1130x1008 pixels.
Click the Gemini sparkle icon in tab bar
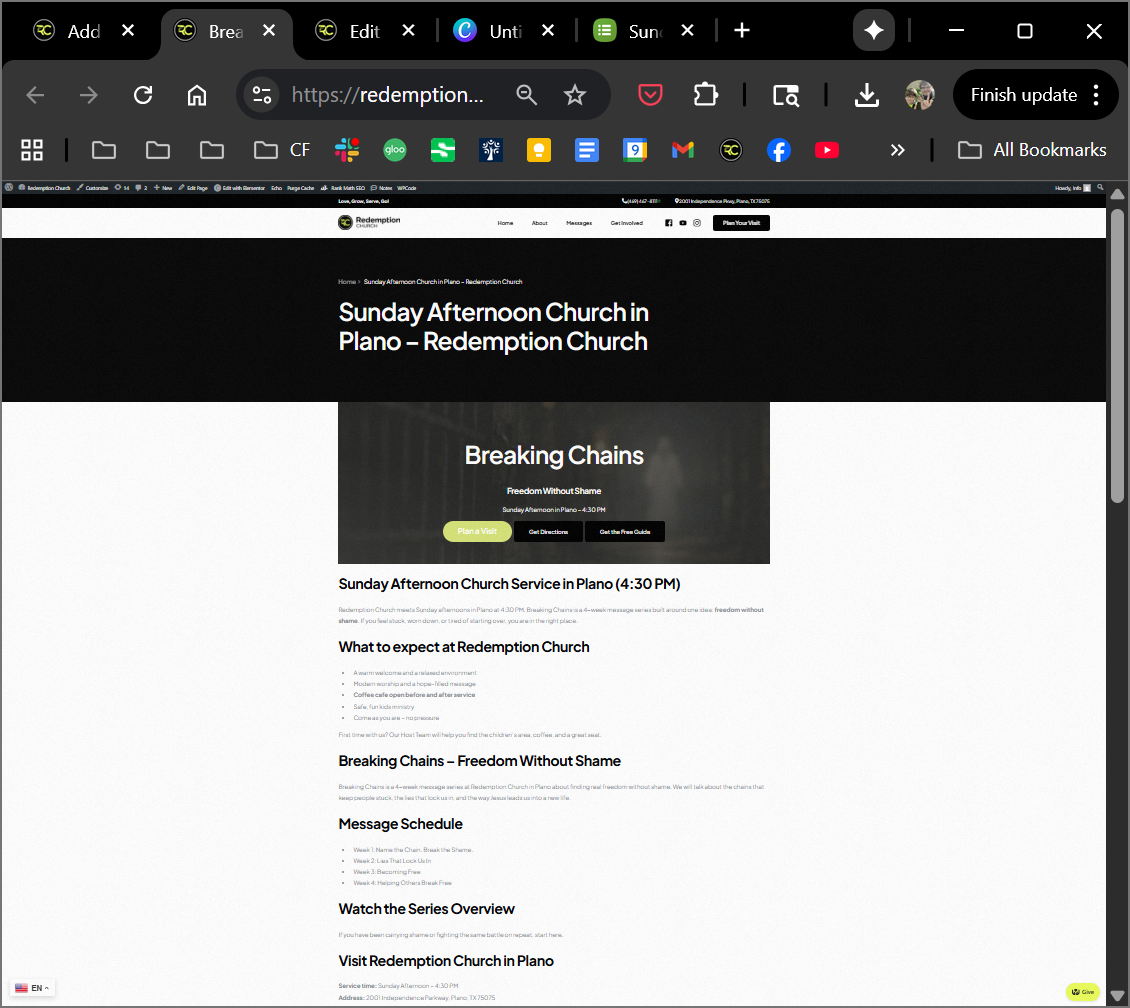click(x=873, y=31)
